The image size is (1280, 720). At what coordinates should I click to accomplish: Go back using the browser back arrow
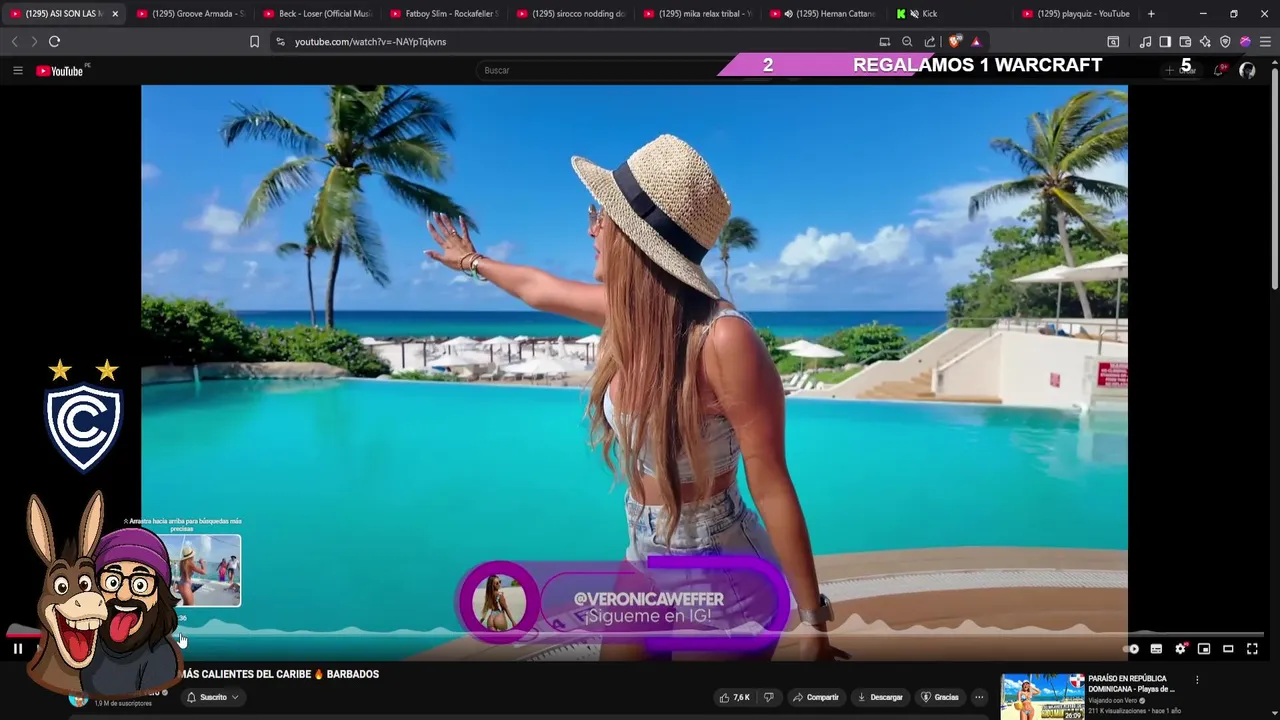click(14, 41)
